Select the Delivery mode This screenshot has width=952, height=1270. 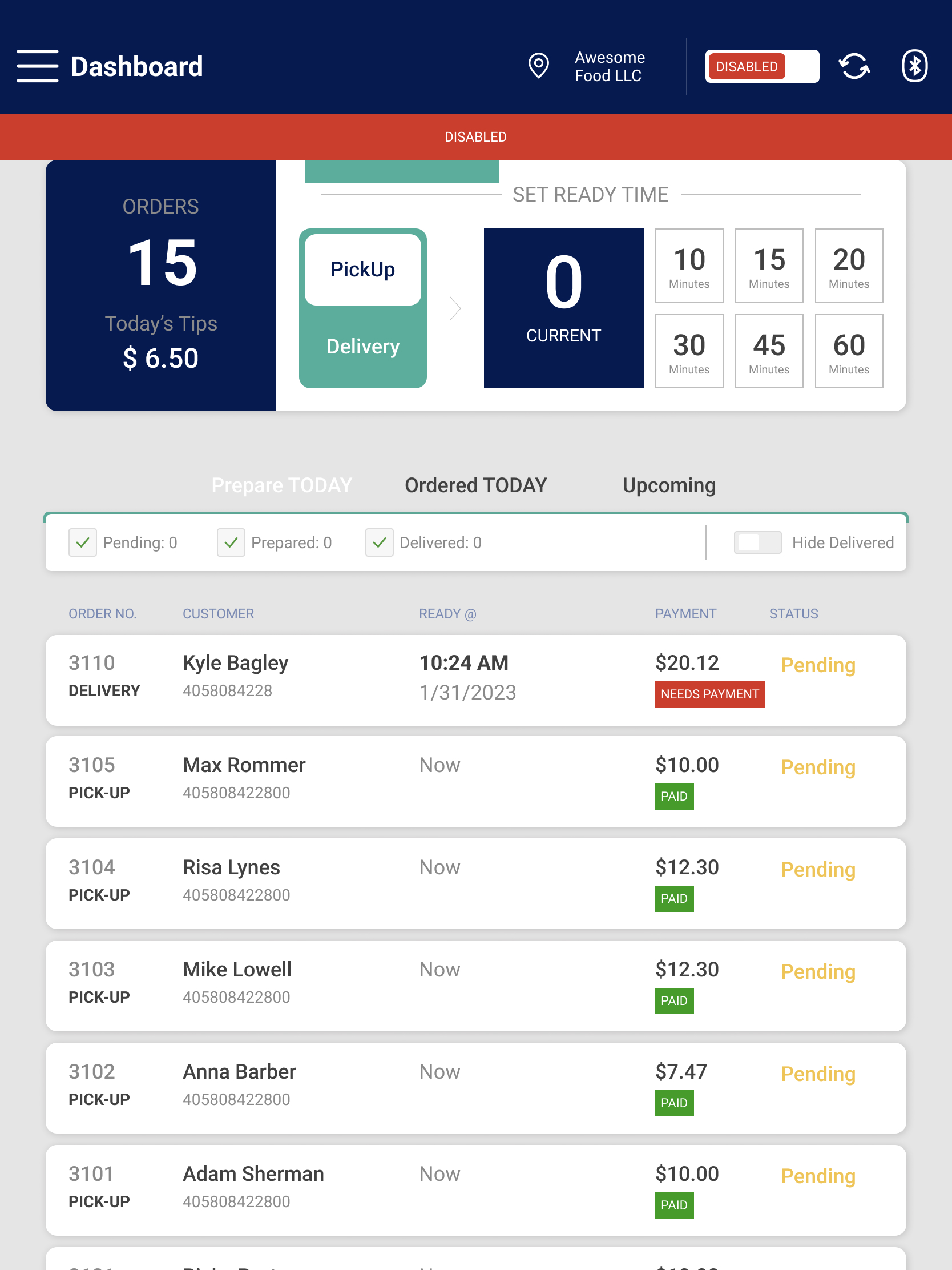point(362,347)
